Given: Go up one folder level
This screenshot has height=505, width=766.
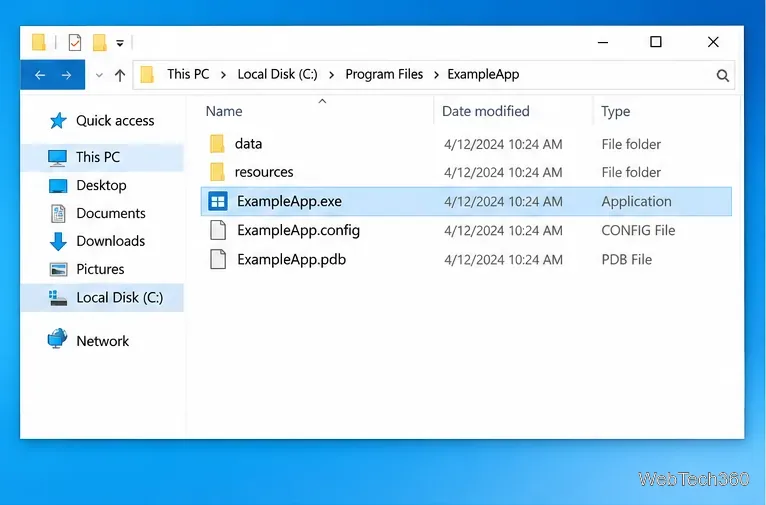Looking at the screenshot, I should click(120, 75).
